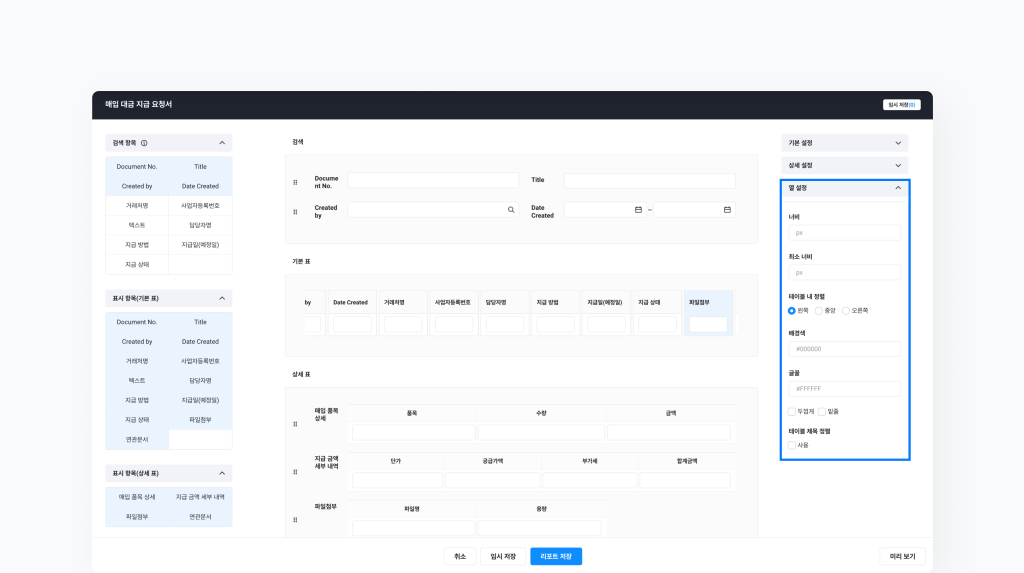The image size is (1024, 573).
Task: Click the 배경색 color hex field
Action: tap(844, 349)
